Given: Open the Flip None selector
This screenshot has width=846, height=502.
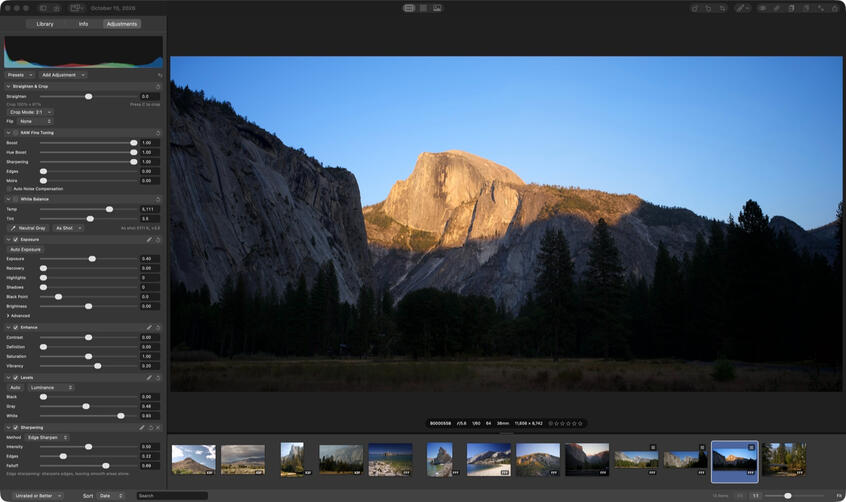Looking at the screenshot, I should pyautogui.click(x=35, y=121).
